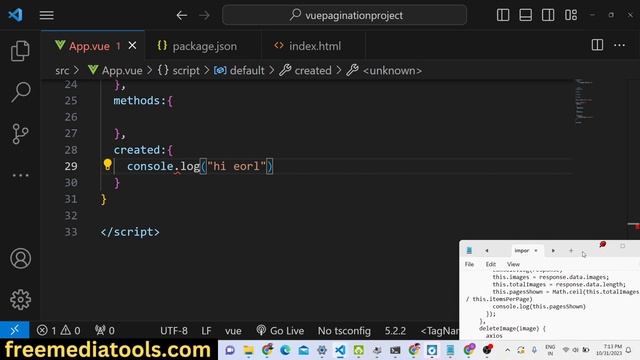Open the Manage gear icon
Screen dimensions: 640x360
pos(20,300)
